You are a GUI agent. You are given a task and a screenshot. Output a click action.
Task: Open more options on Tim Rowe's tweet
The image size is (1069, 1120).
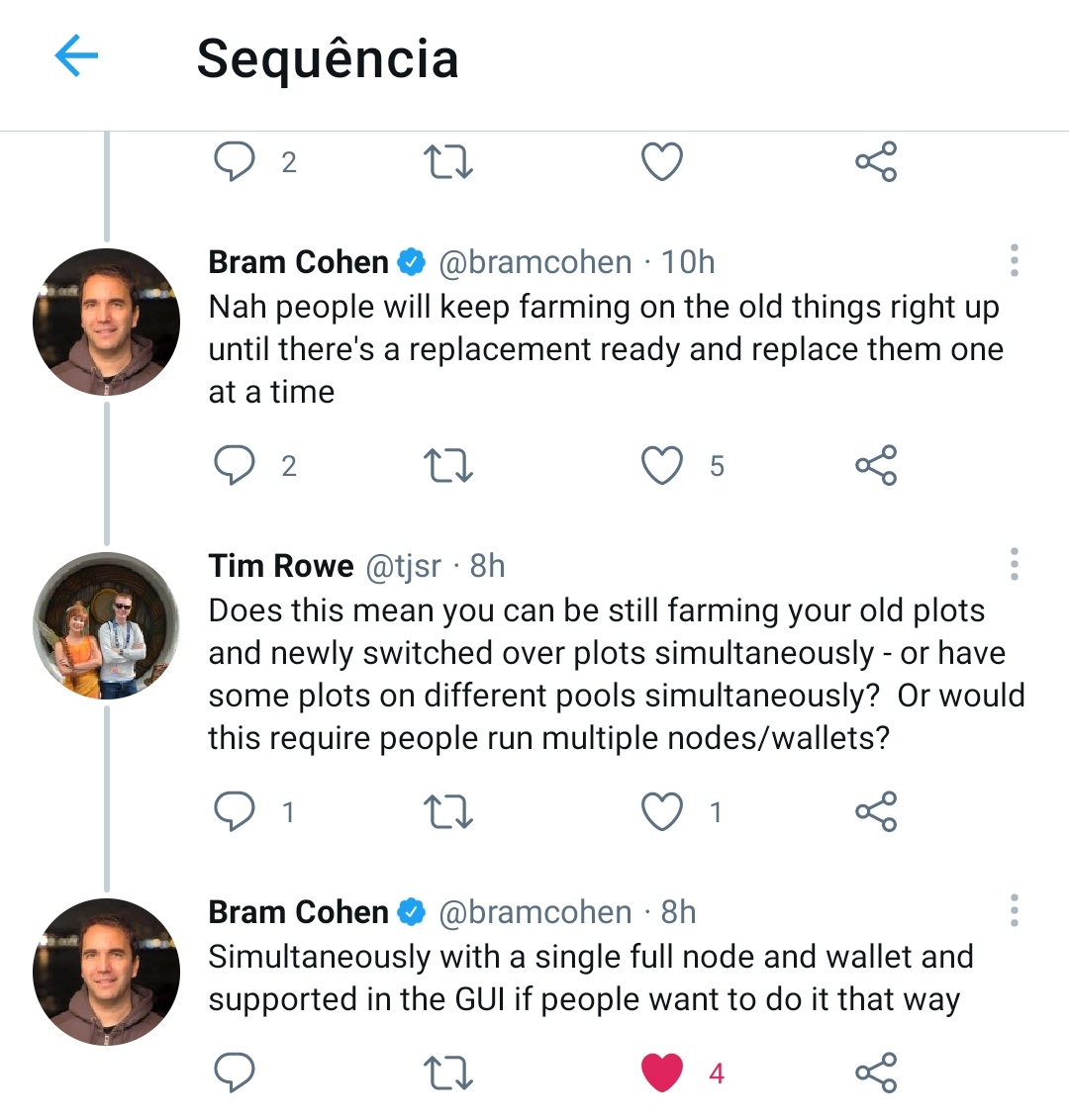point(1014,564)
